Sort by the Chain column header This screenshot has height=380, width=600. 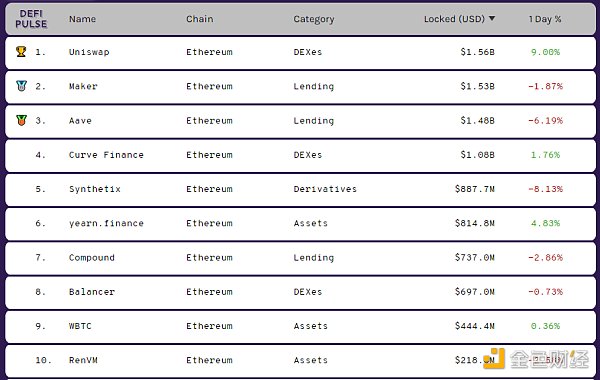[199, 19]
